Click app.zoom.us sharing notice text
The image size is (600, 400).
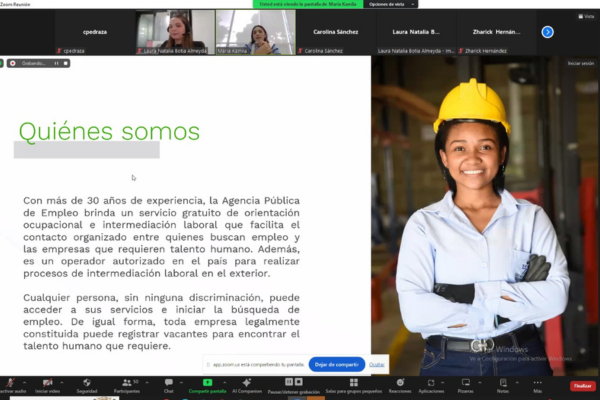coord(258,364)
